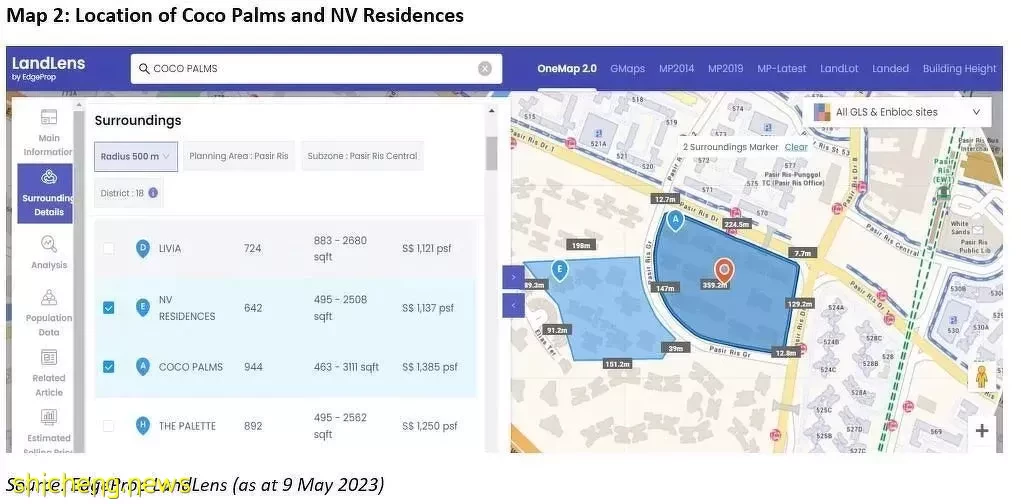Click the 642 units cell

[x=253, y=307]
